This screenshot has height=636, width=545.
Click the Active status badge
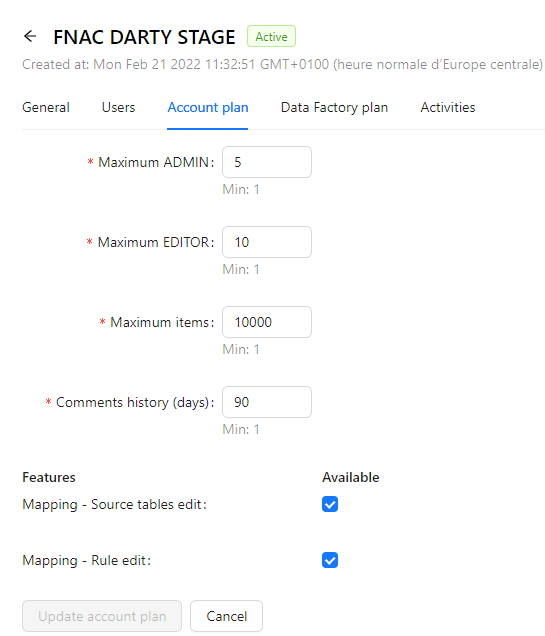click(271, 37)
